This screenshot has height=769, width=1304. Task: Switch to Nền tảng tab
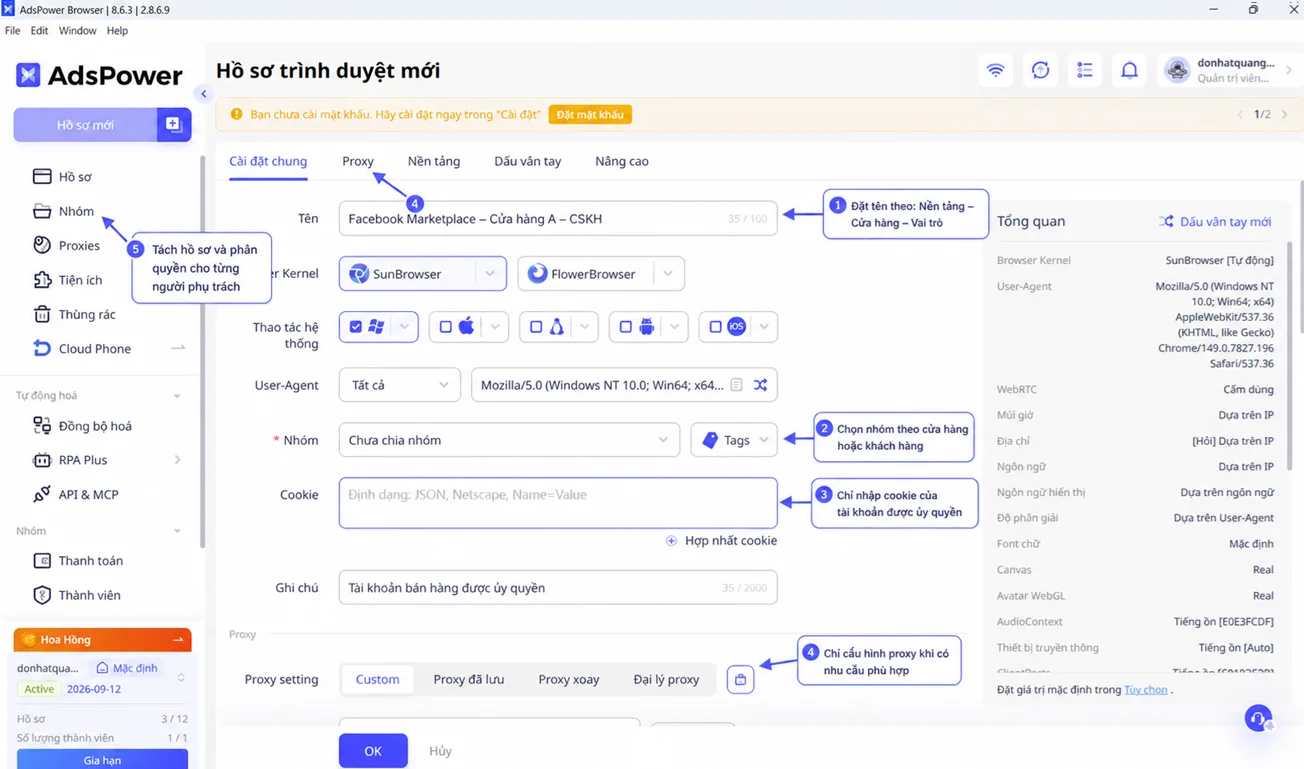click(x=434, y=161)
